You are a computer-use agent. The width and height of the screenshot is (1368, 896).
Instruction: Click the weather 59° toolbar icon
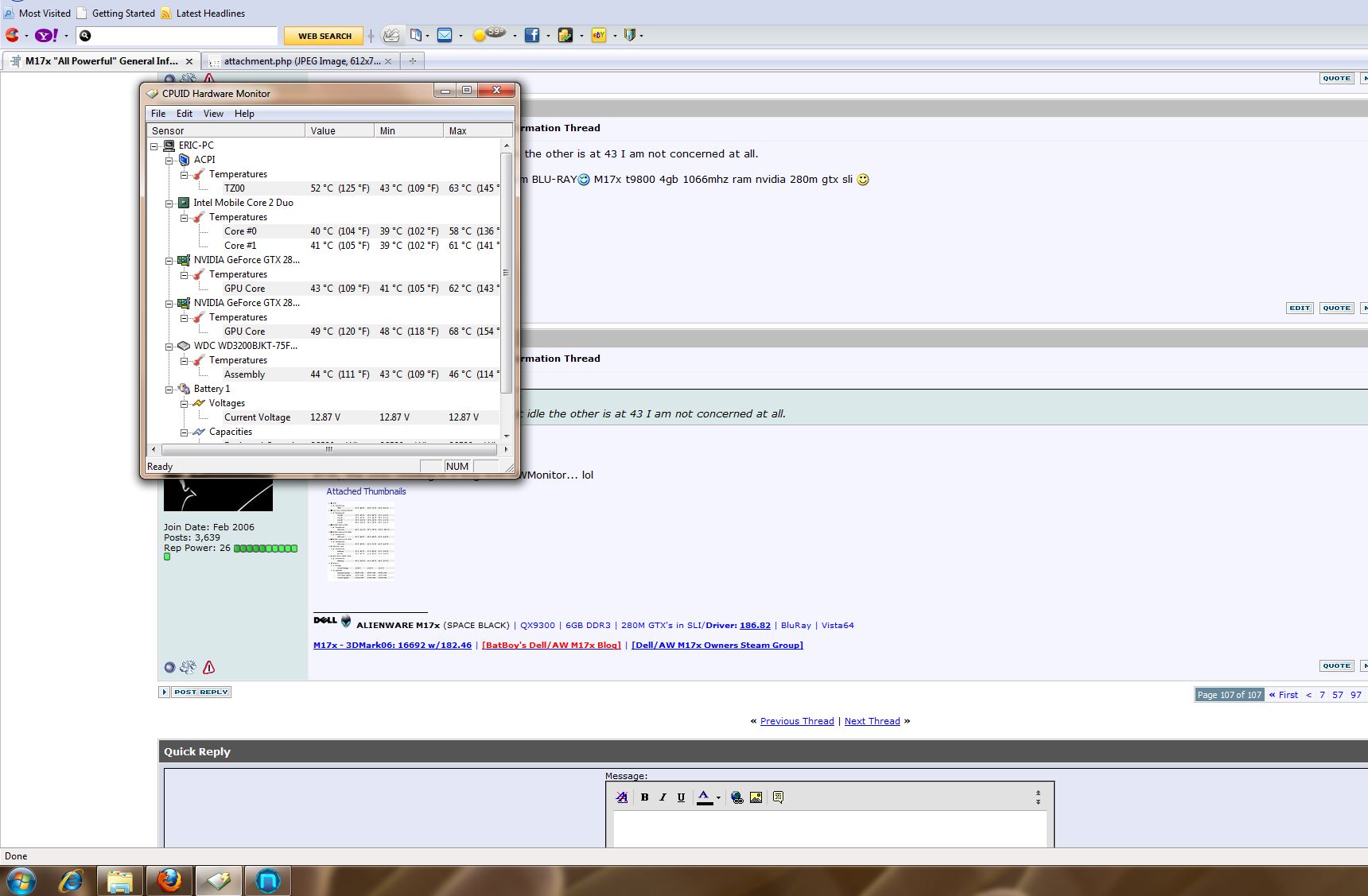click(489, 34)
